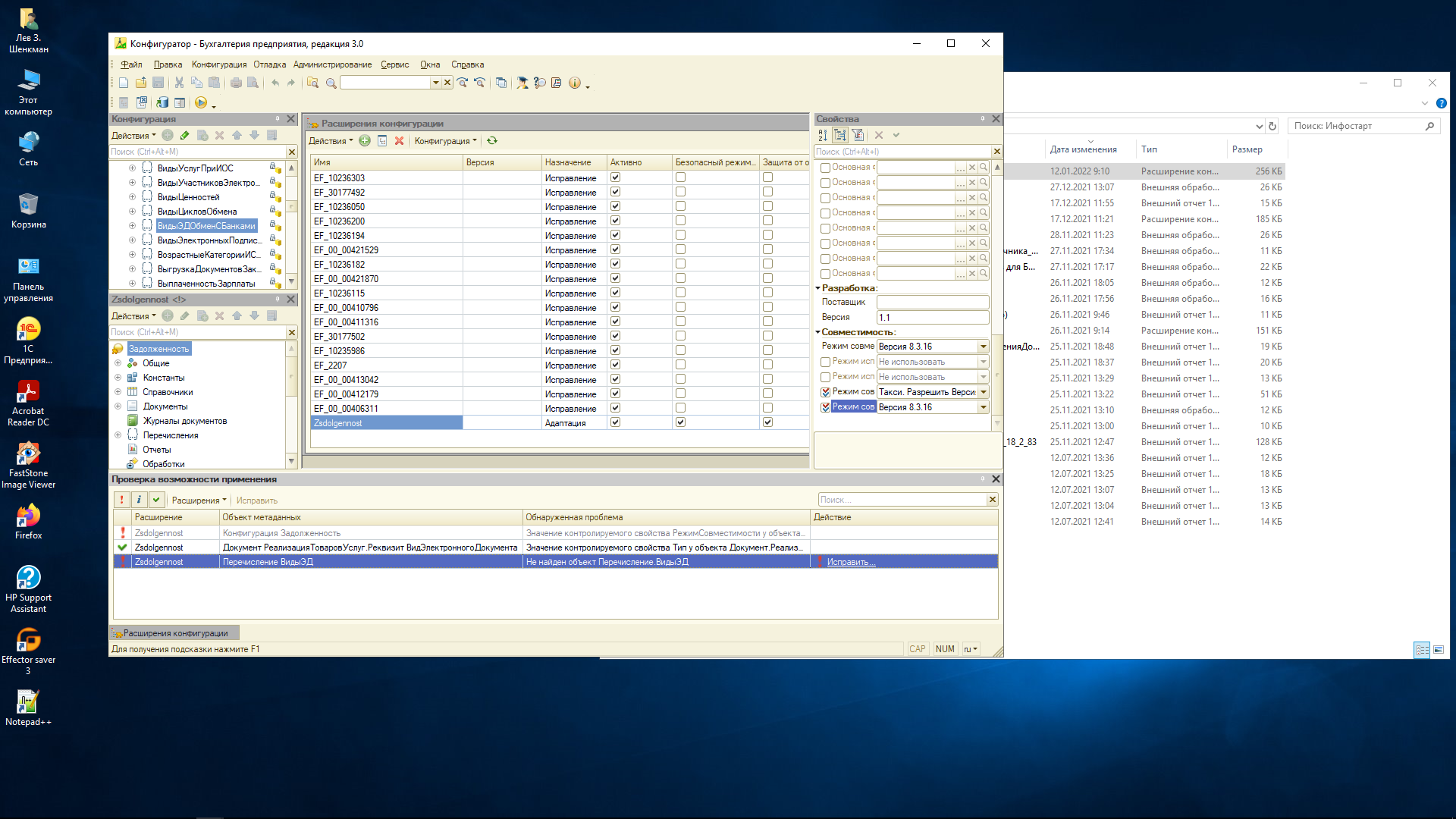Click the Open file folder icon
This screenshot has height=819, width=1456.
pos(141,83)
